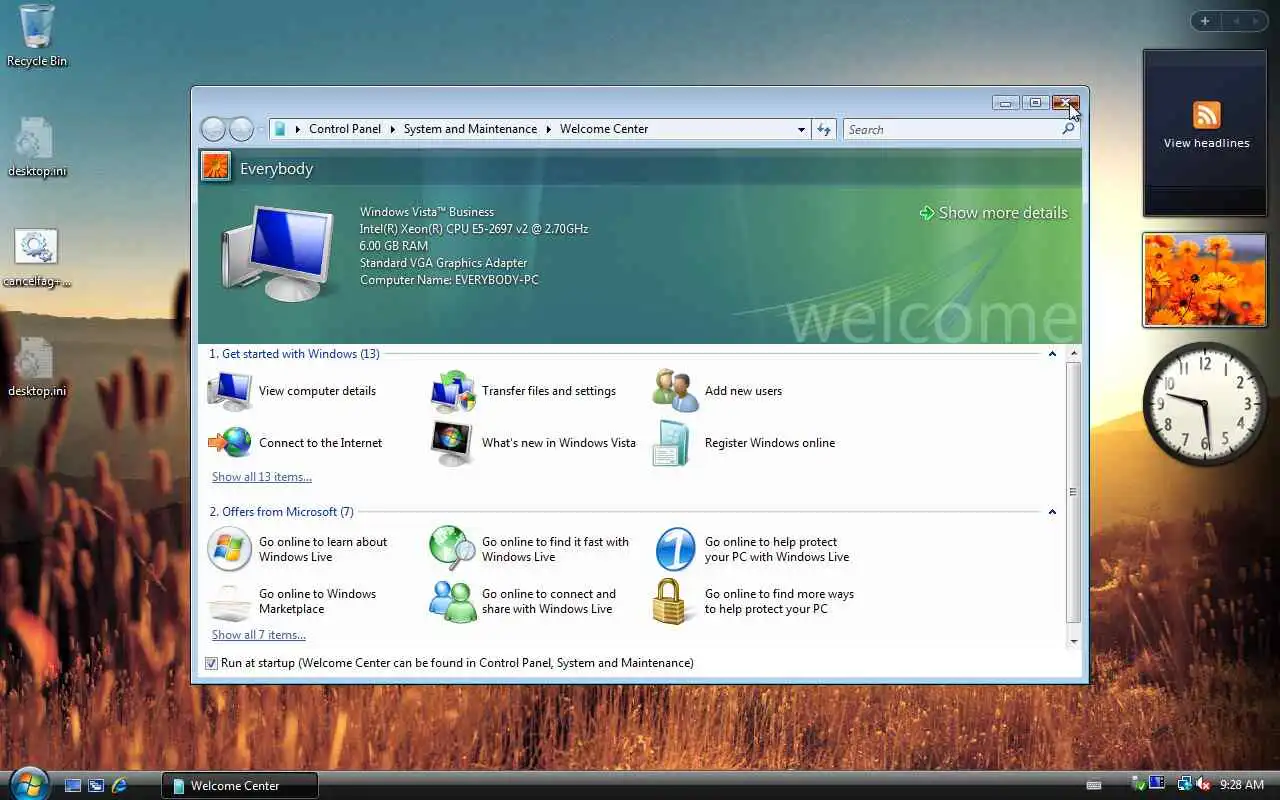Screen dimensions: 1280x800
Task: Click the scrollbar down arrow in Welcome Center
Action: coord(1074,641)
